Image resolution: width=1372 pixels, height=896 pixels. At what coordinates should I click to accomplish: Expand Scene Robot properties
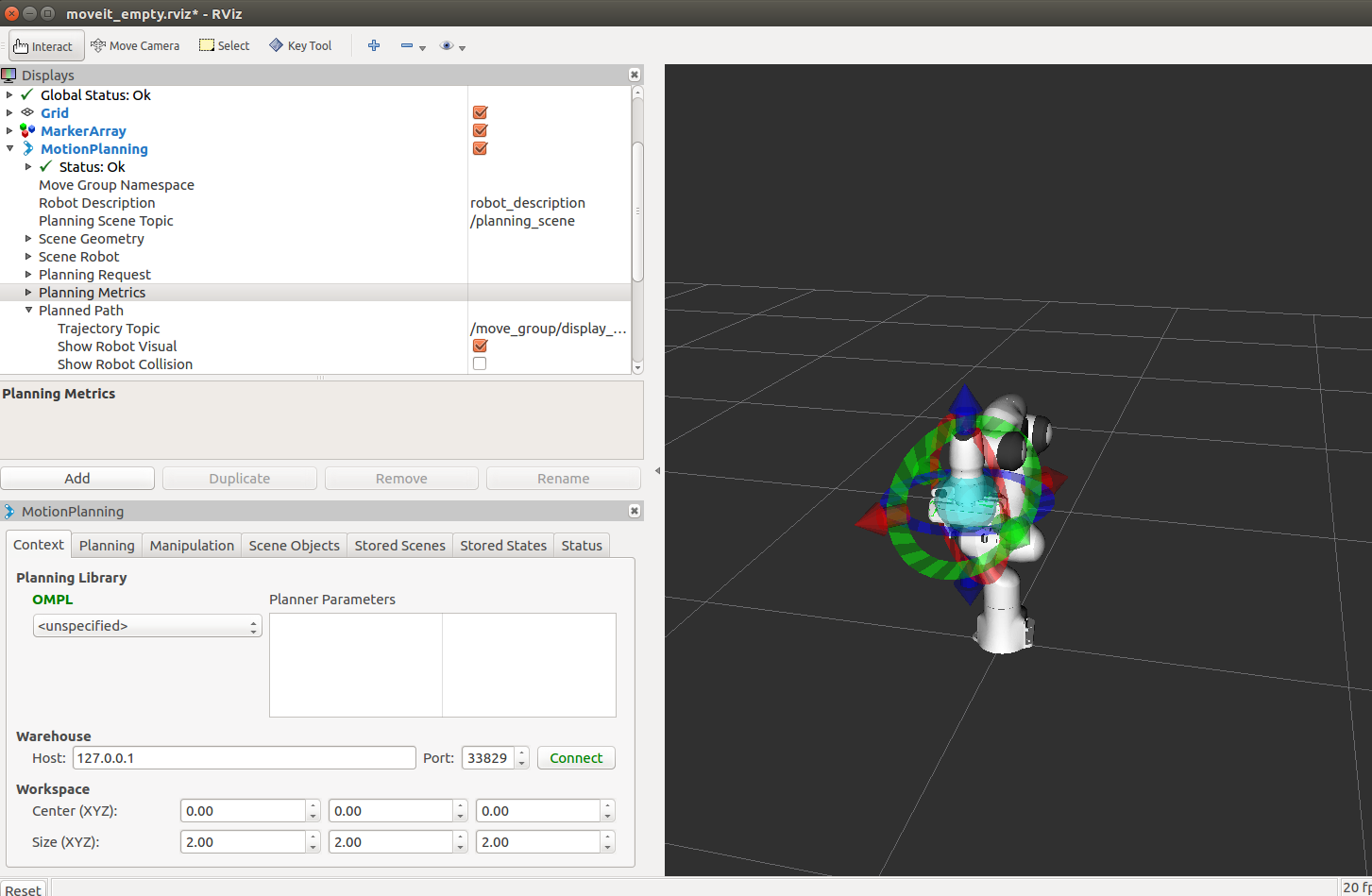click(x=28, y=256)
